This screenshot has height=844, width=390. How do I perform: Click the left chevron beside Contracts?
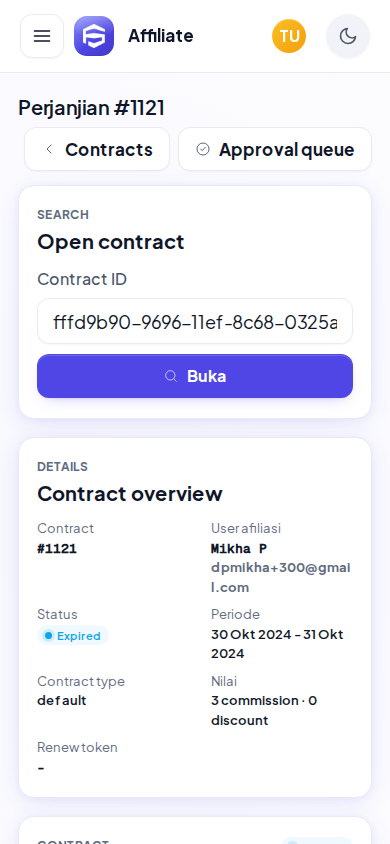point(49,149)
